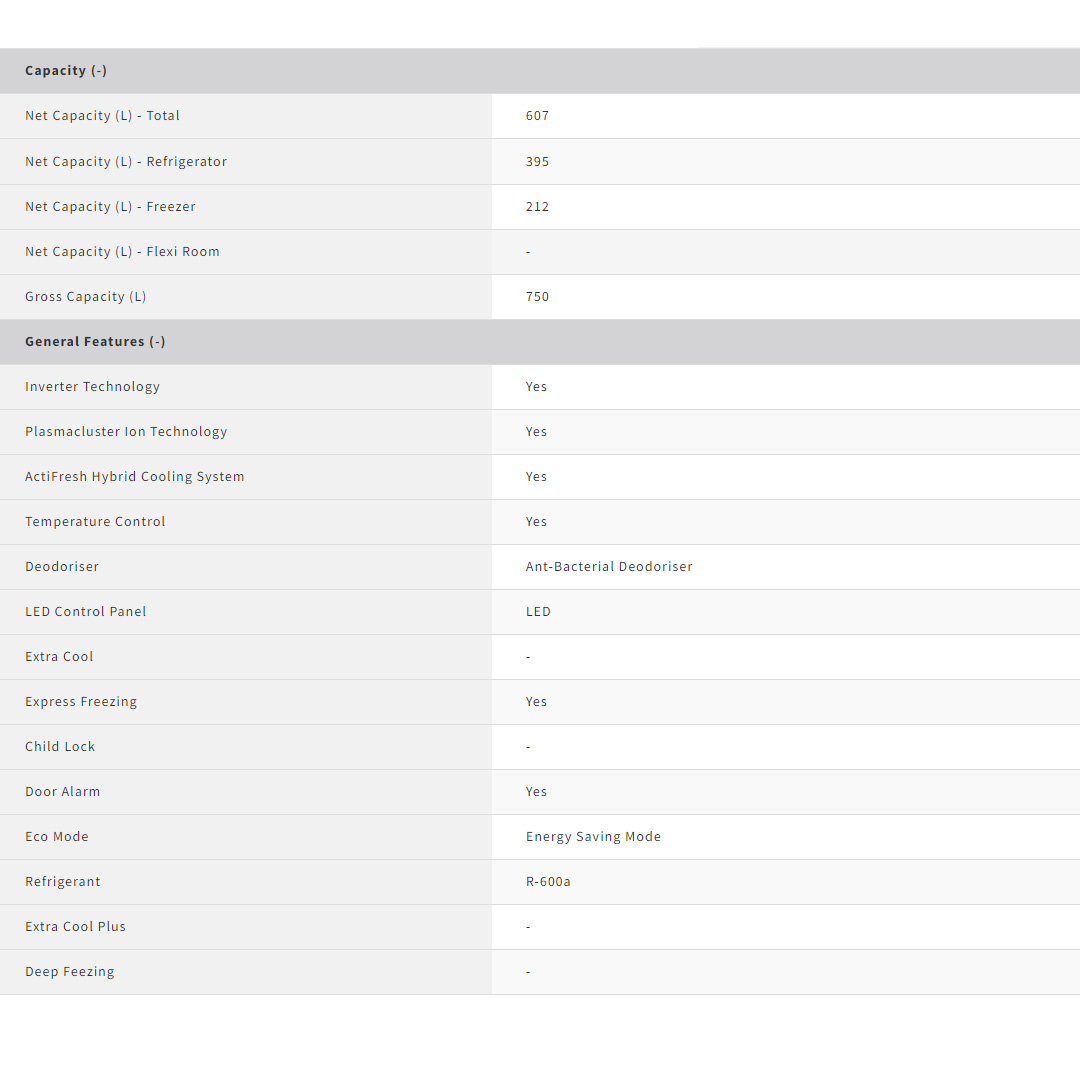This screenshot has width=1080, height=1080.
Task: Click the Express Freezing row label
Action: coord(81,702)
